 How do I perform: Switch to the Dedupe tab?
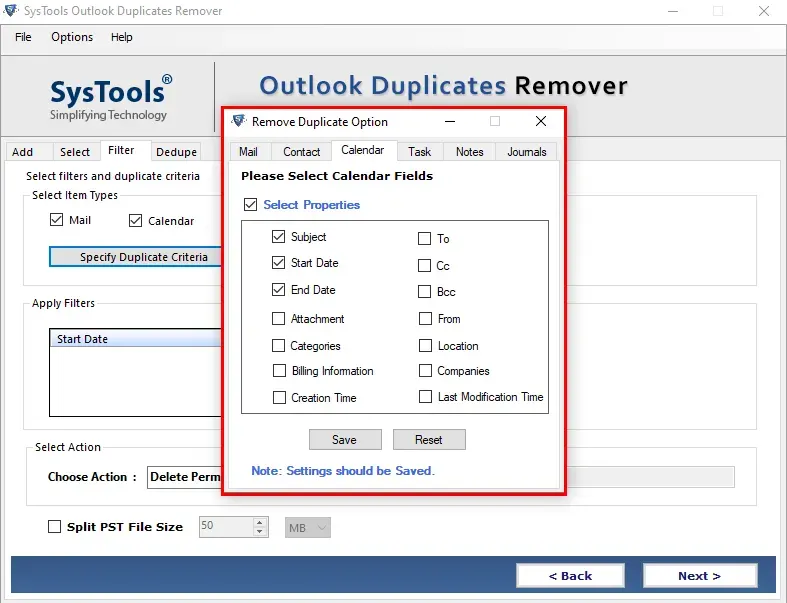pos(176,152)
